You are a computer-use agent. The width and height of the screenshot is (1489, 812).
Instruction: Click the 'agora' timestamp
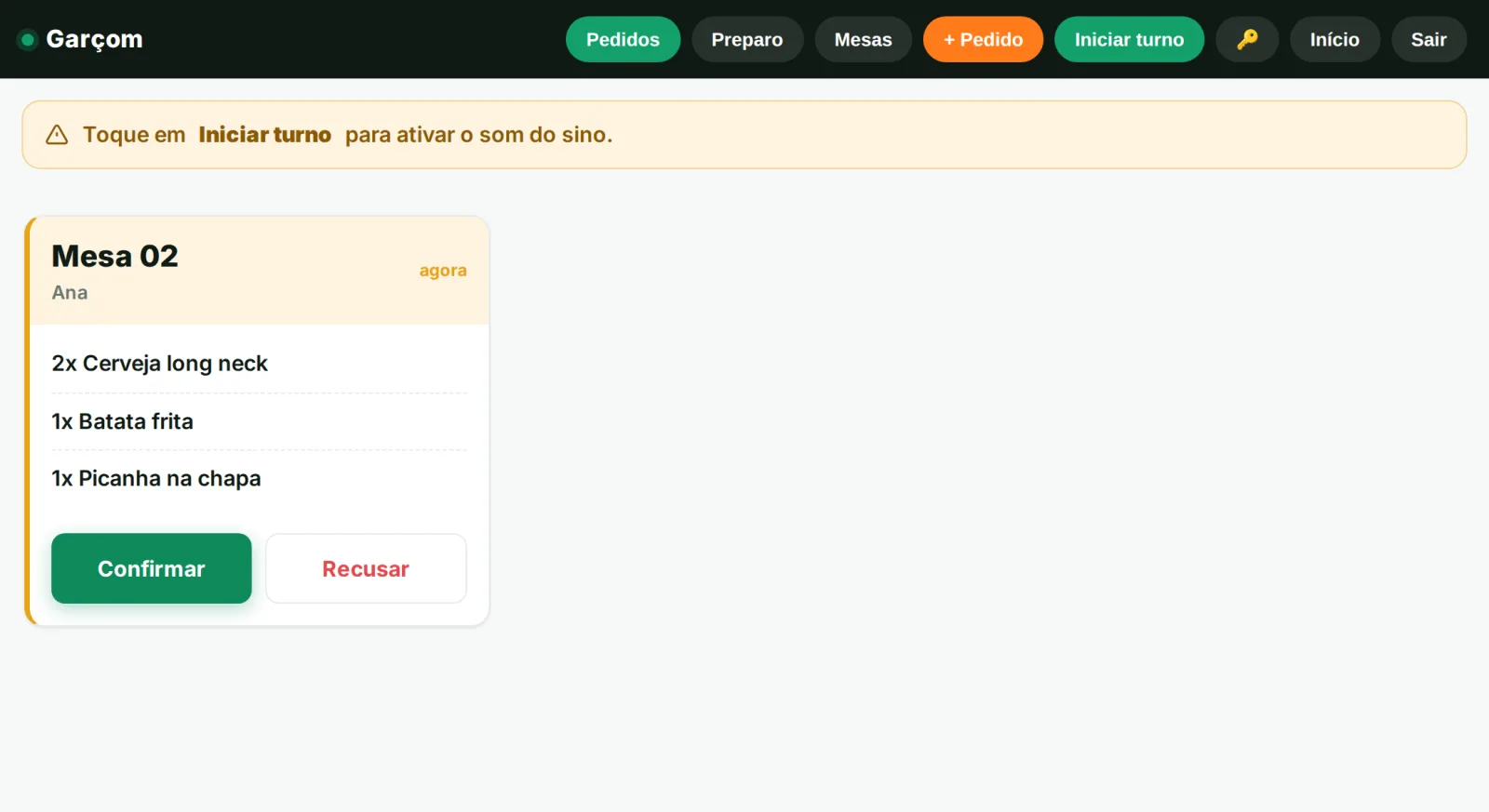click(x=443, y=271)
